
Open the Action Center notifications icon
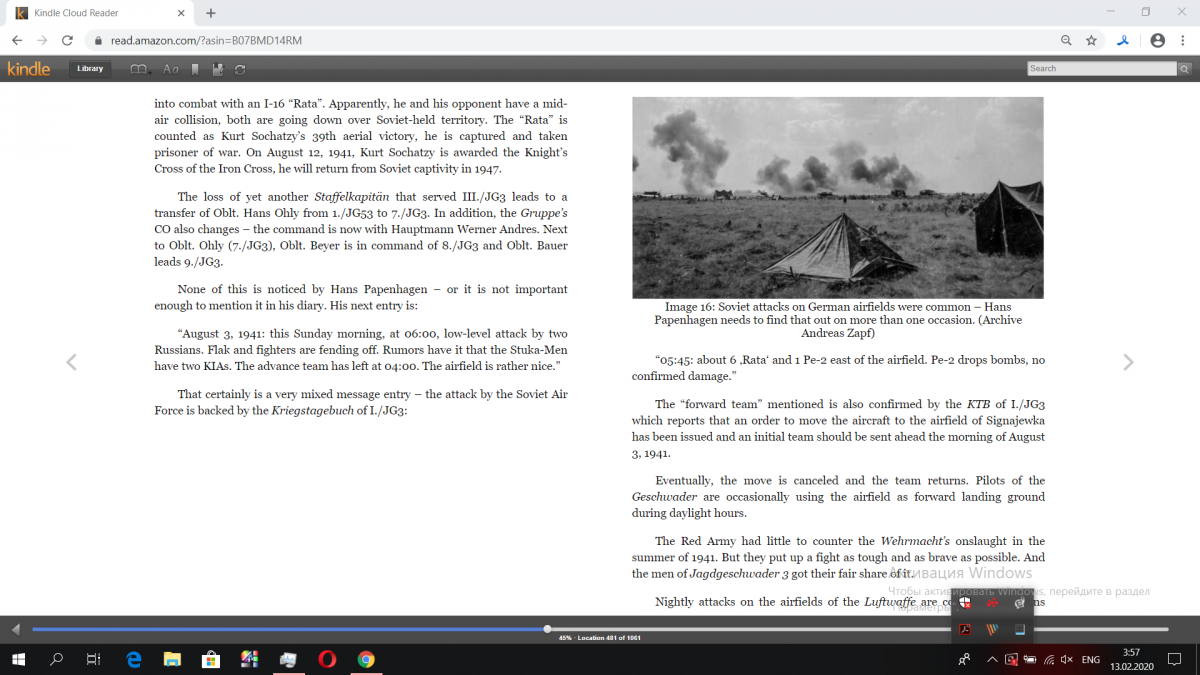tap(1173, 660)
